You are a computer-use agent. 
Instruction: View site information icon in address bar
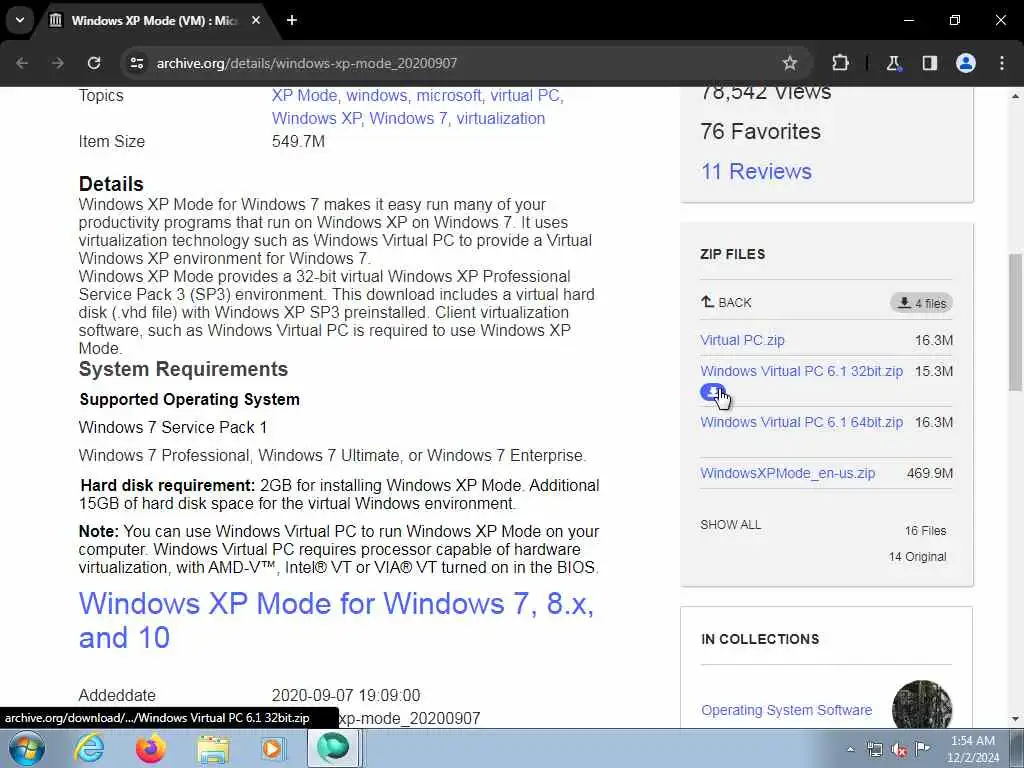(x=136, y=63)
